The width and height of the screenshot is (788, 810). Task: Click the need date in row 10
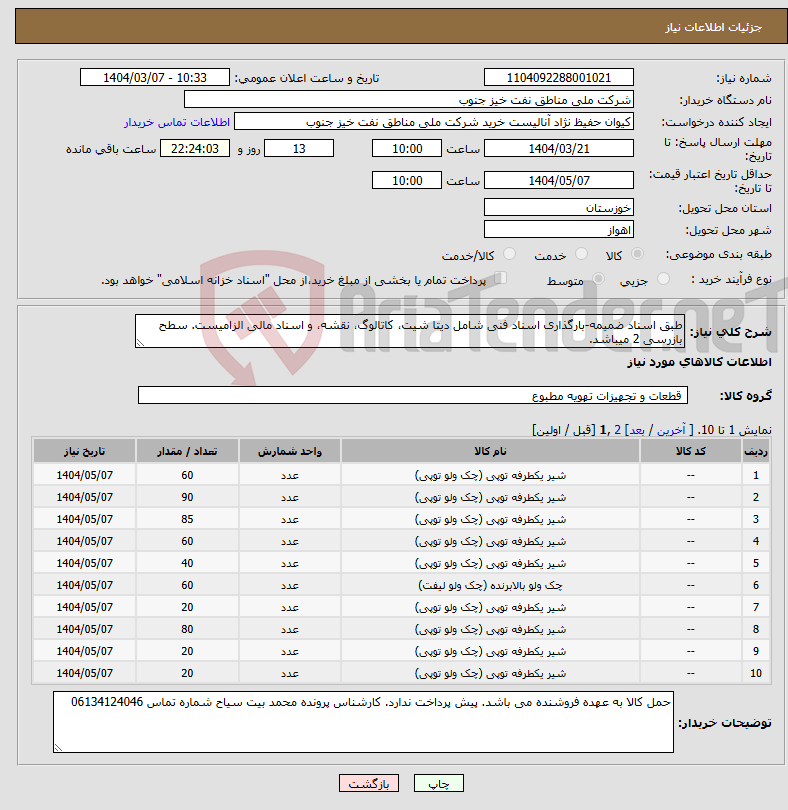[x=84, y=673]
